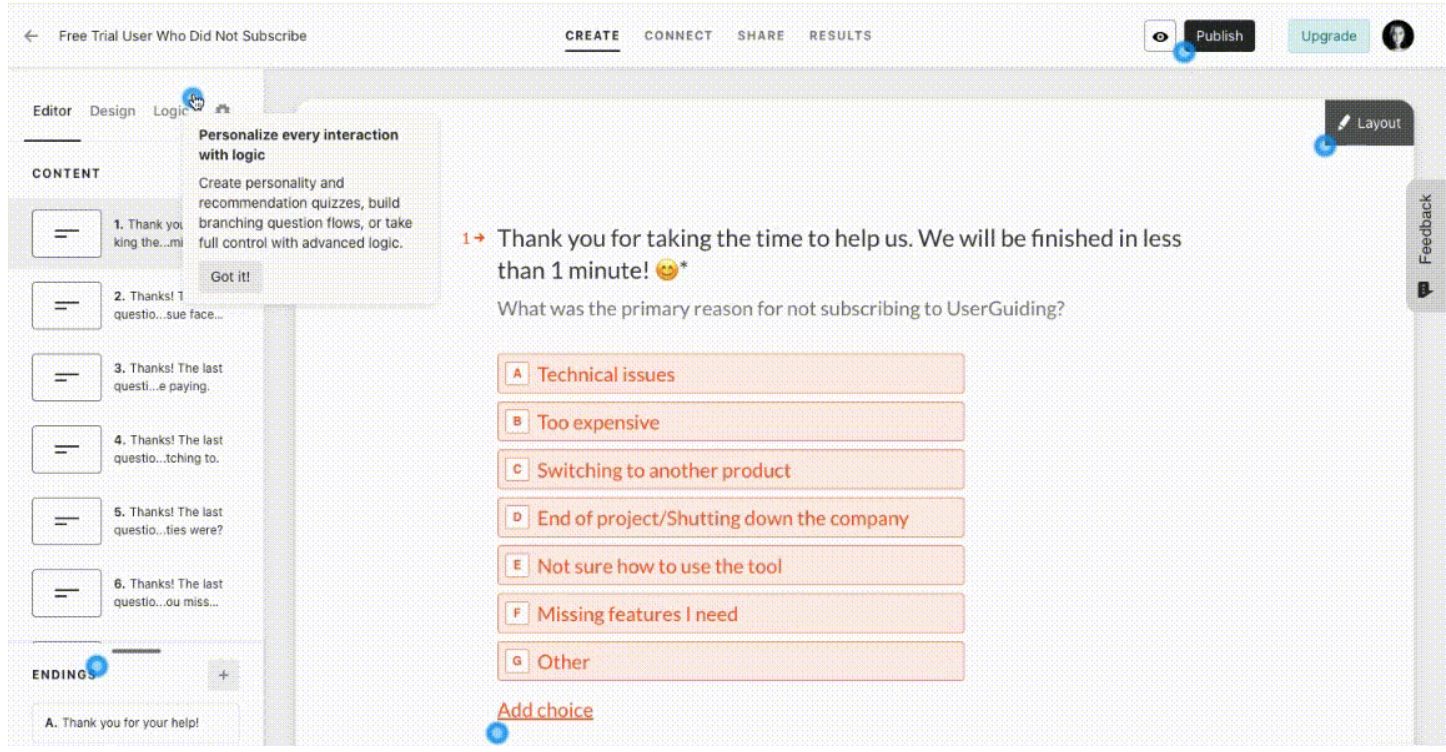
Task: Open preview with the eye icon
Action: point(1160,36)
